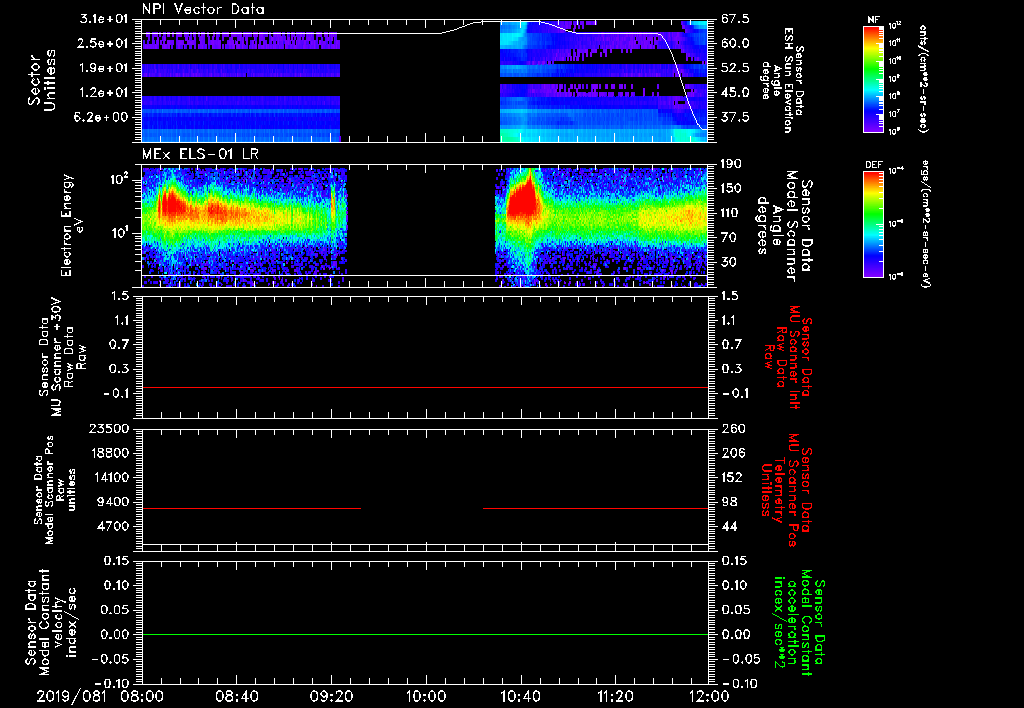Click the 45.0 sun elevation tick

click(735, 93)
